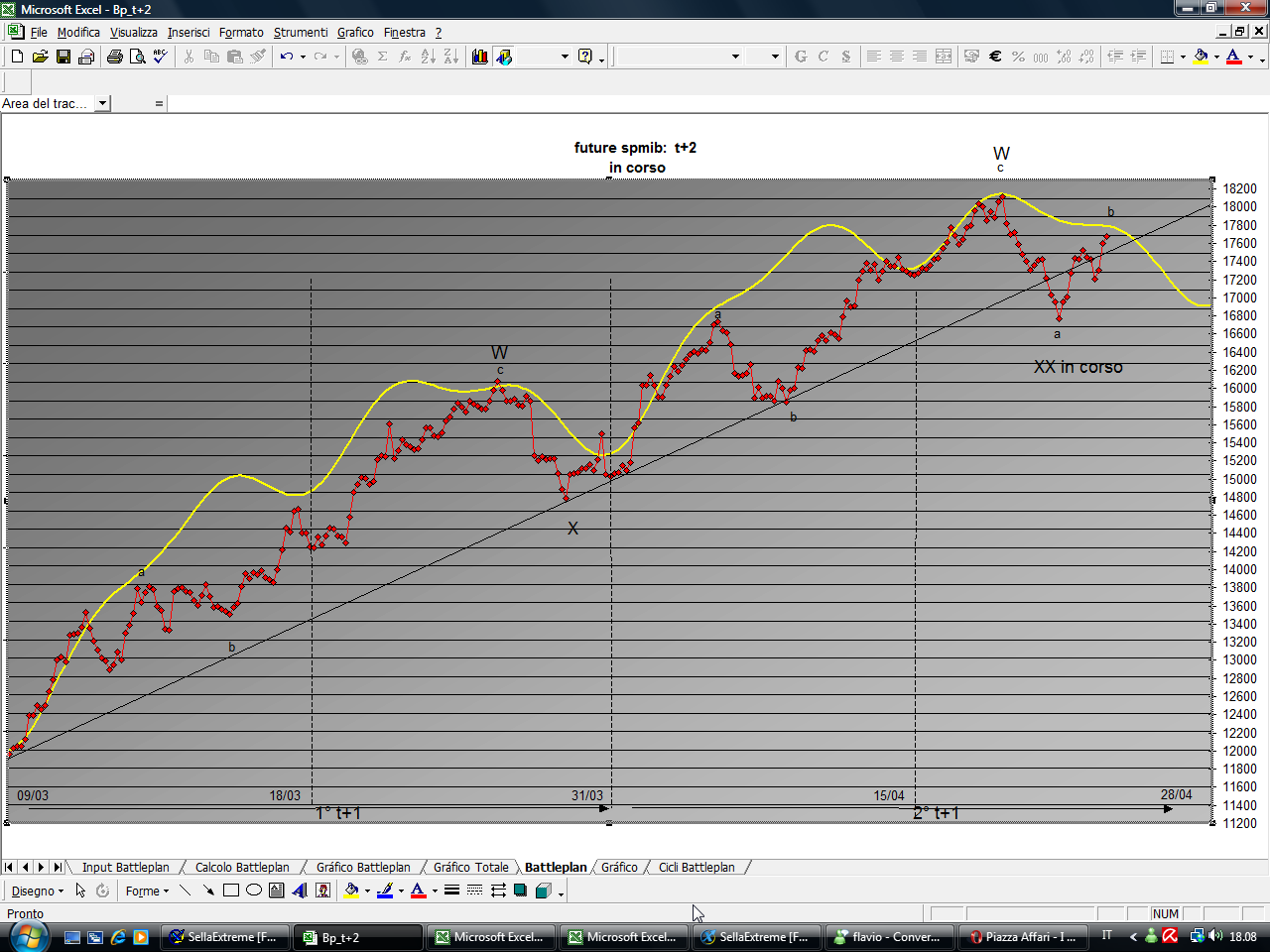Select the Line drawing tool
The image size is (1270, 952).
click(185, 891)
